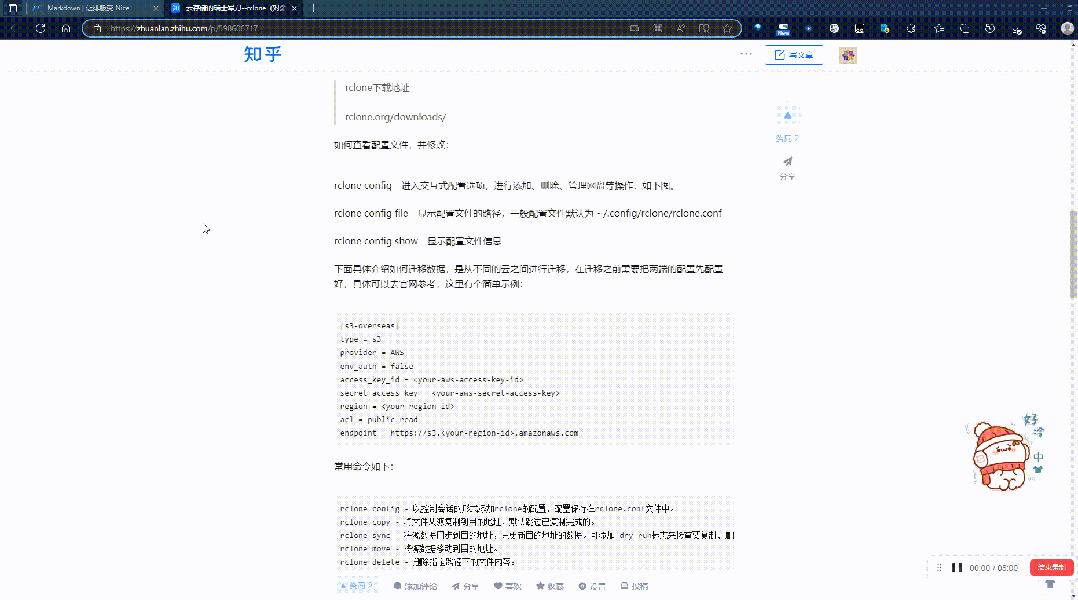Open the Zhihu three-dot more menu
The width and height of the screenshot is (1078, 600).
pyautogui.click(x=746, y=54)
